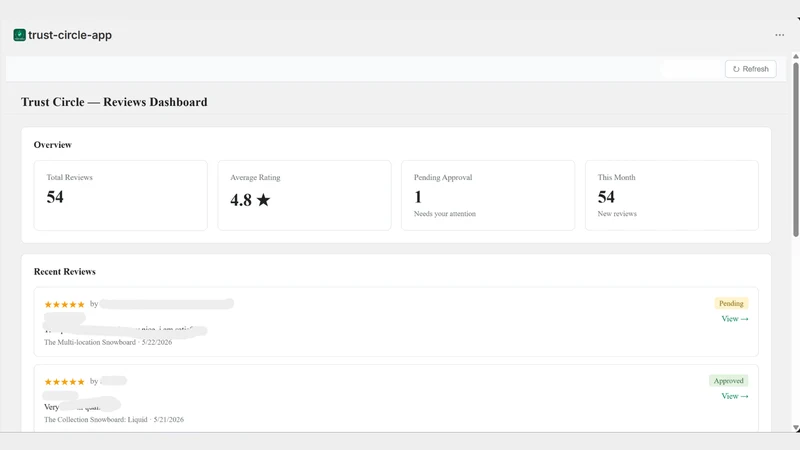Viewport: 800px width, 450px height.
Task: Open the three-dot more options menu
Action: 780,35
